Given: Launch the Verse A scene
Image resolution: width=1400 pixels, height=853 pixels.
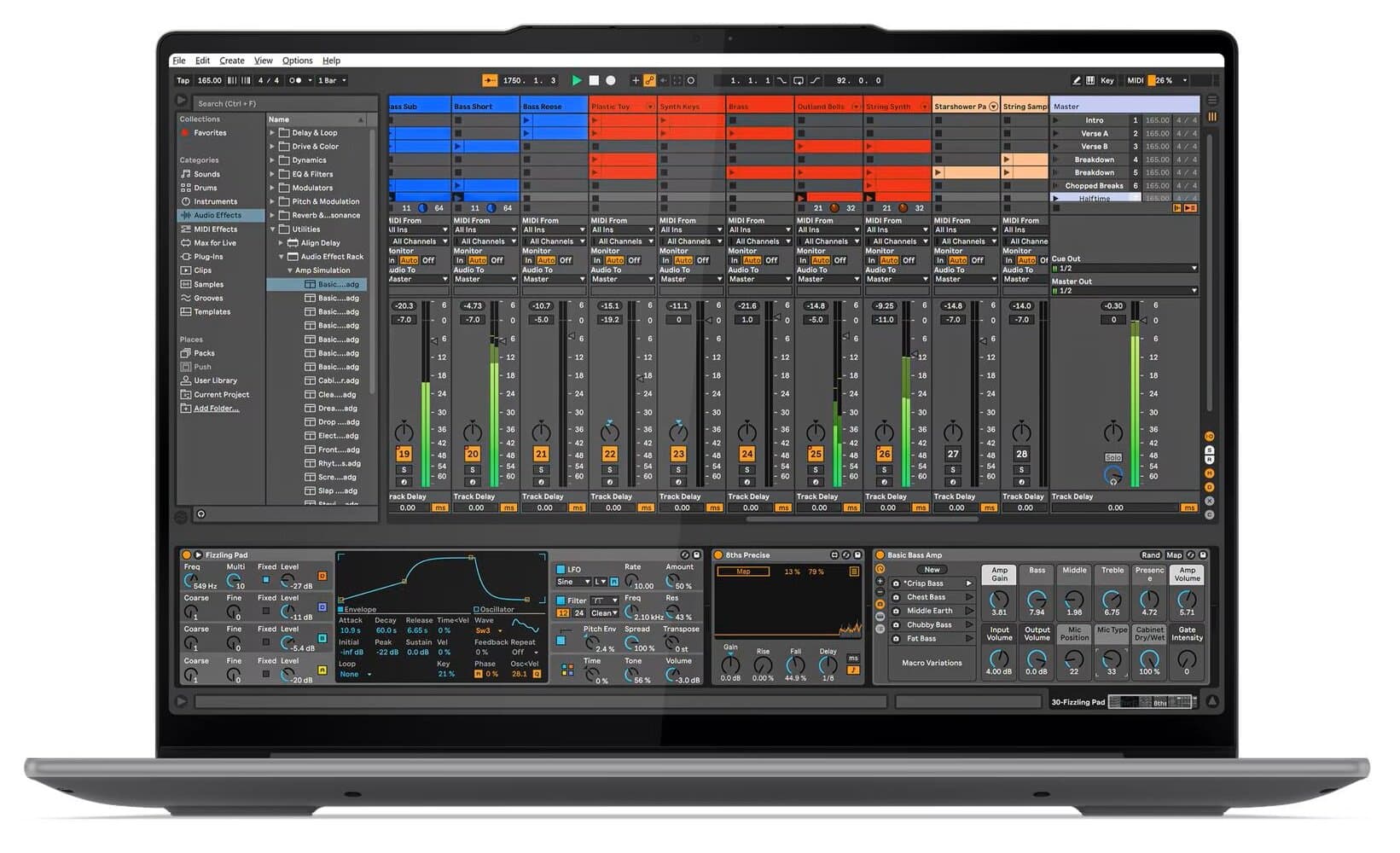Looking at the screenshot, I should (x=1055, y=133).
